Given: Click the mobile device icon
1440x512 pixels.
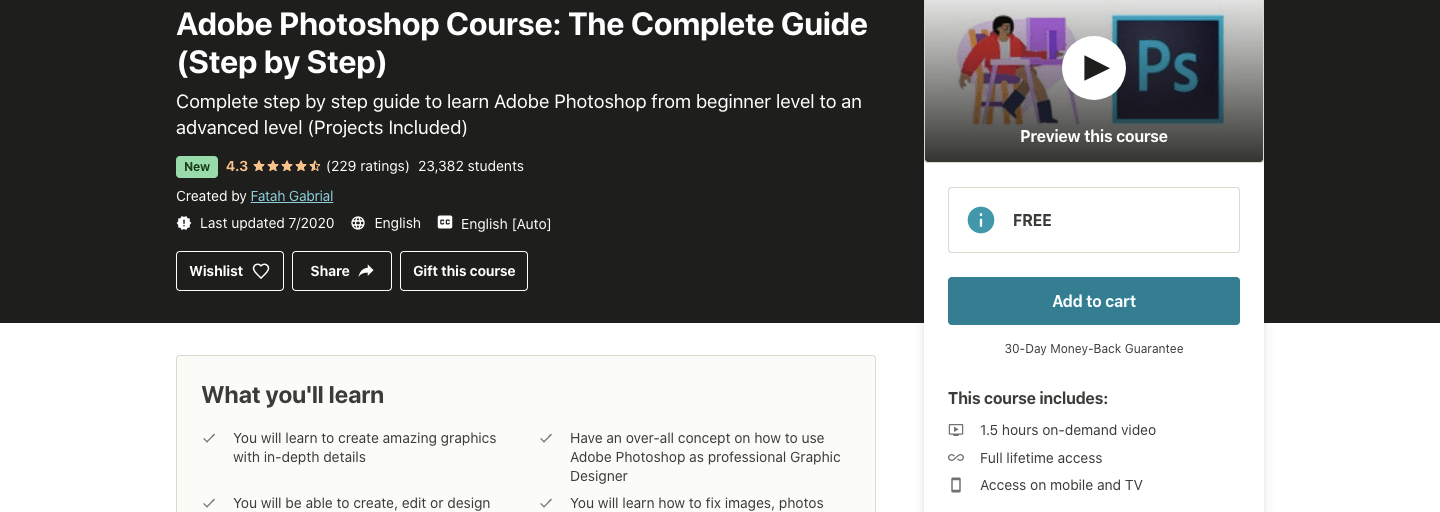Looking at the screenshot, I should coord(956,485).
